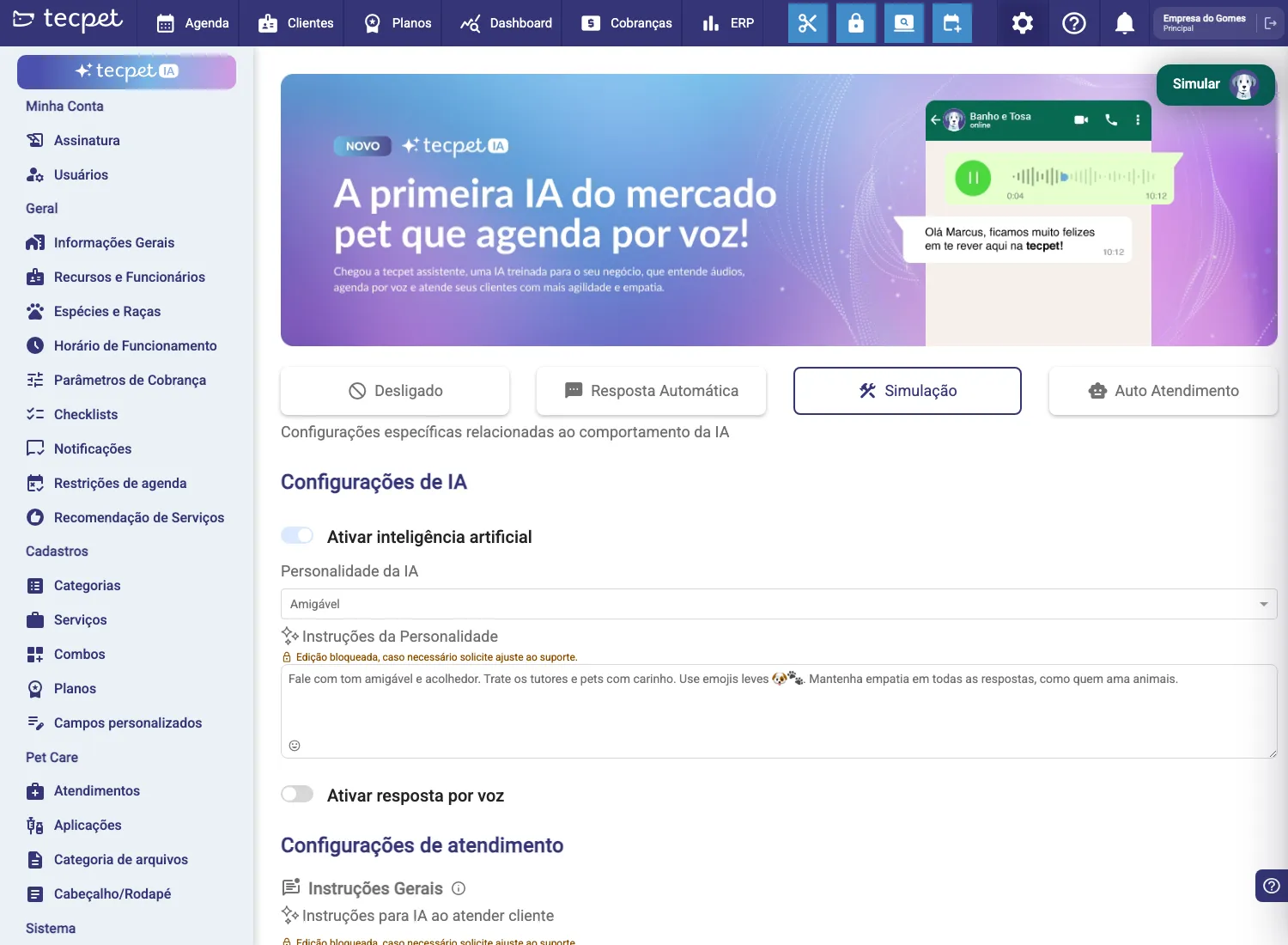Open ERP from top menu
Screen dimensions: 1288x945
pyautogui.click(x=728, y=23)
